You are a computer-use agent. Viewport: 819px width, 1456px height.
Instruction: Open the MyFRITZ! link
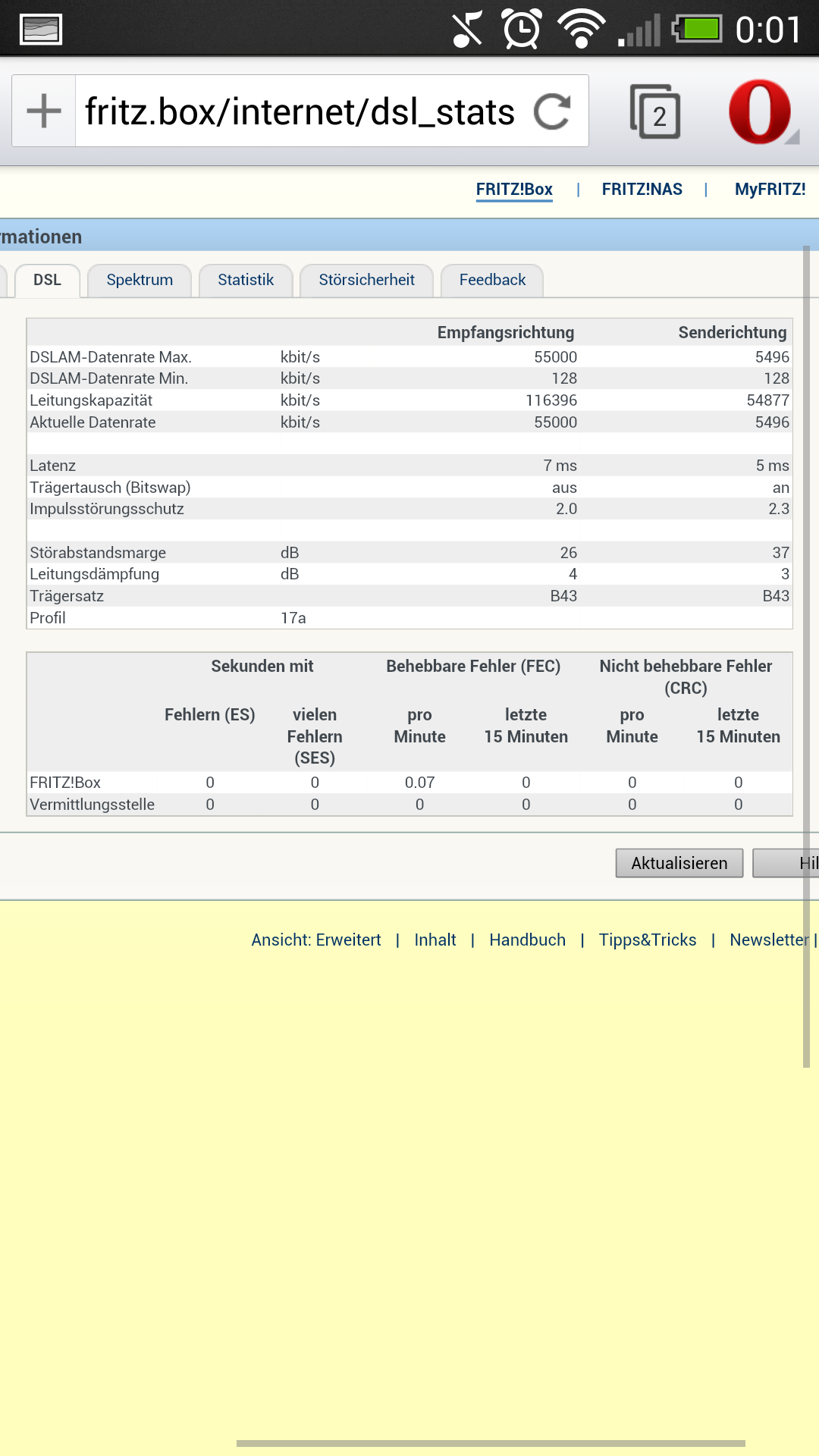(x=770, y=190)
